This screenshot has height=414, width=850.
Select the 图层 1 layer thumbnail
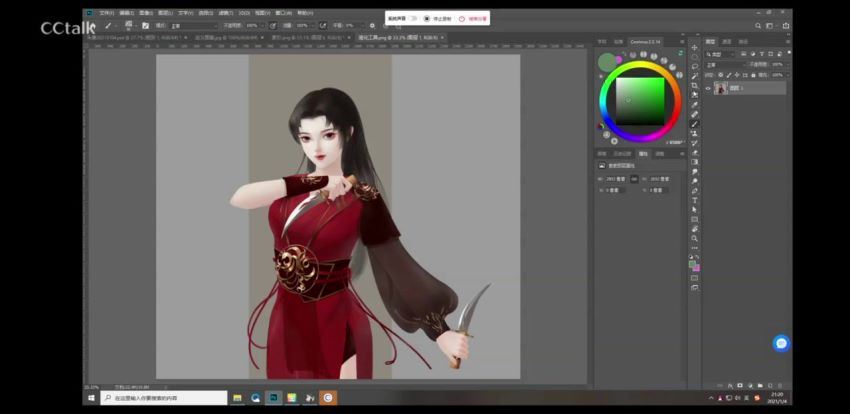[721, 88]
